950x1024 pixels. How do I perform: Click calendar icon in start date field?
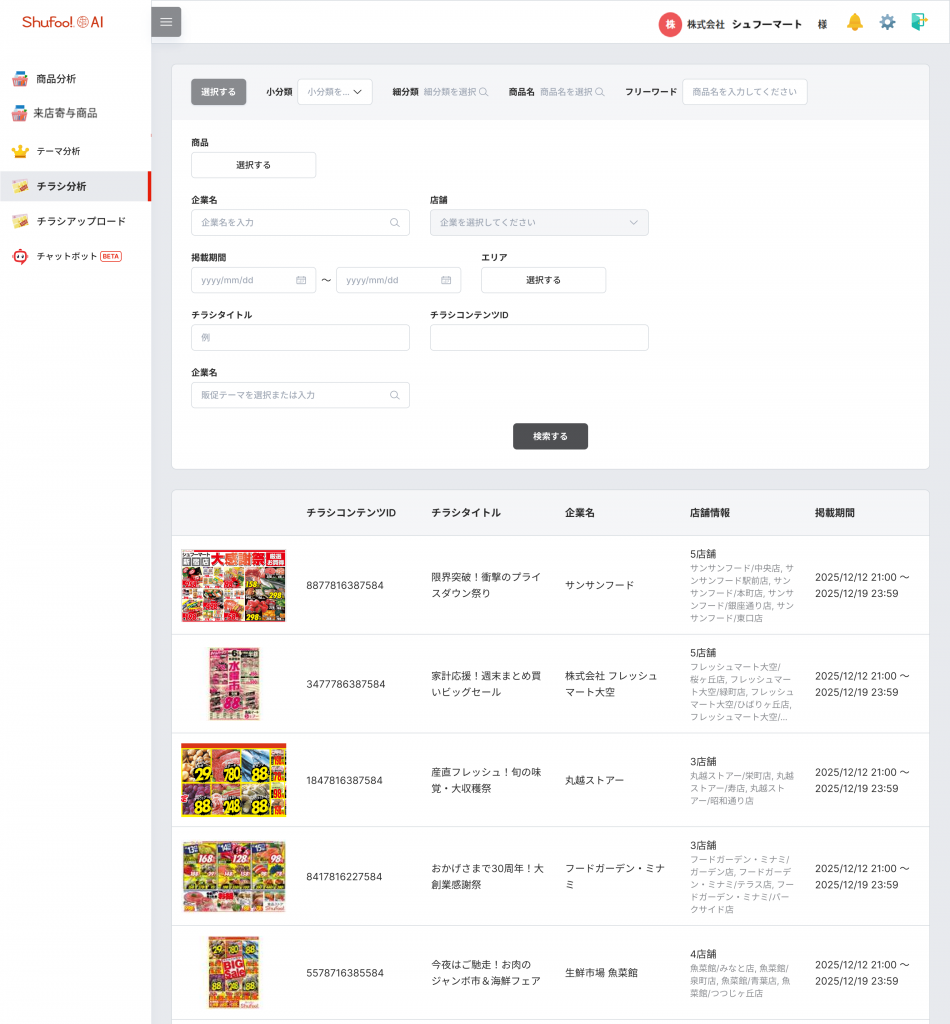click(x=301, y=280)
